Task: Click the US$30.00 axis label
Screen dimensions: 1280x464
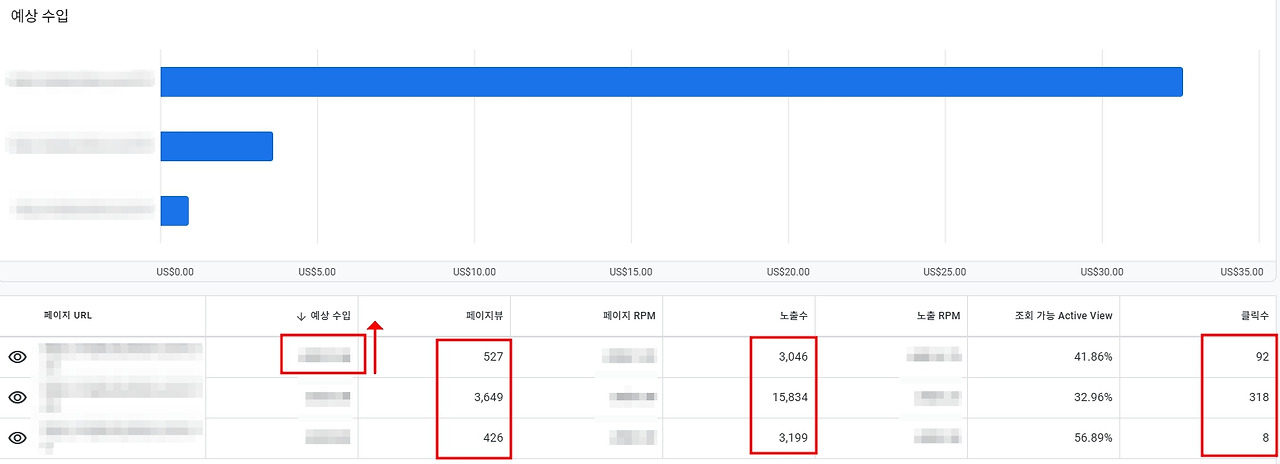Action: coord(1102,272)
